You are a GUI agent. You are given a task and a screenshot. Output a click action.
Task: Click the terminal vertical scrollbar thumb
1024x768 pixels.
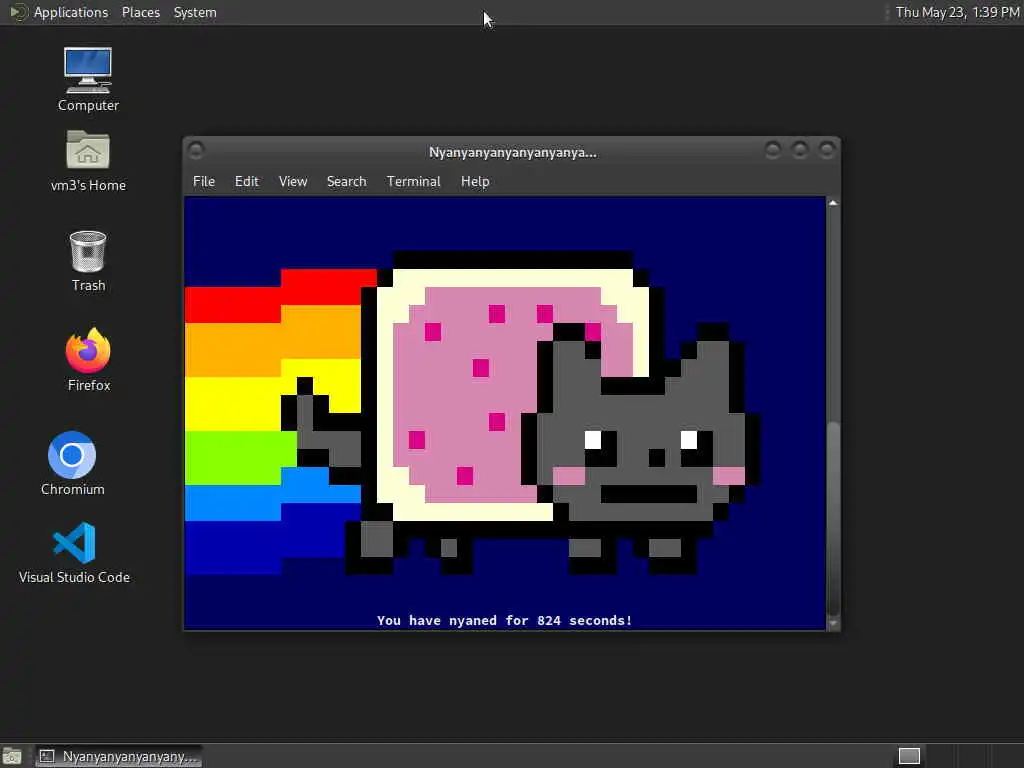point(833,518)
